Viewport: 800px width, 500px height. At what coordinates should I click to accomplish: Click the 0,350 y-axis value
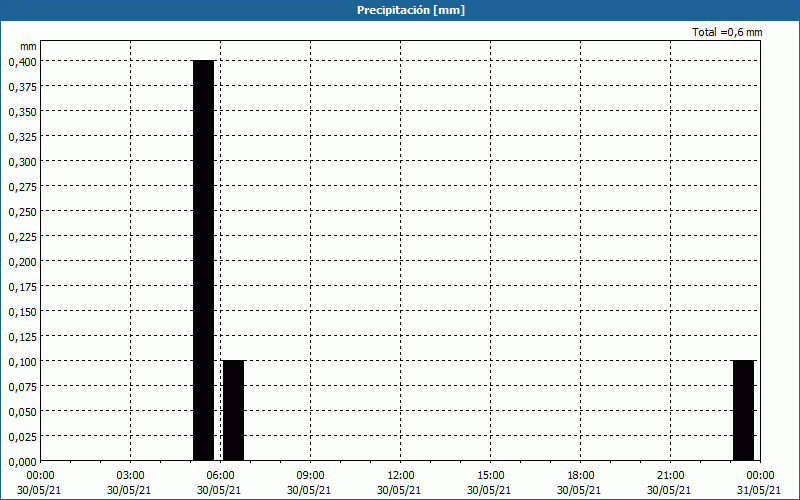tap(22, 111)
